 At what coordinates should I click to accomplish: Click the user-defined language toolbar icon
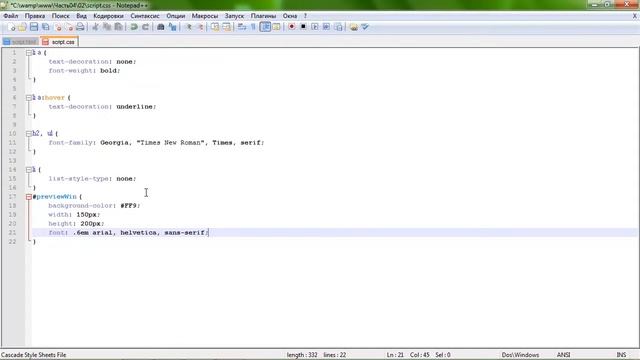click(277, 27)
